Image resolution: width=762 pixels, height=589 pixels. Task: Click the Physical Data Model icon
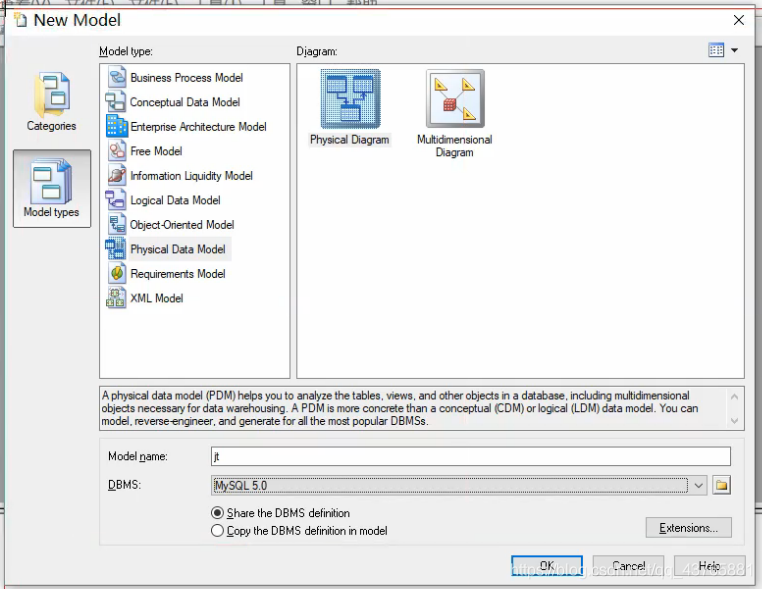coord(116,249)
